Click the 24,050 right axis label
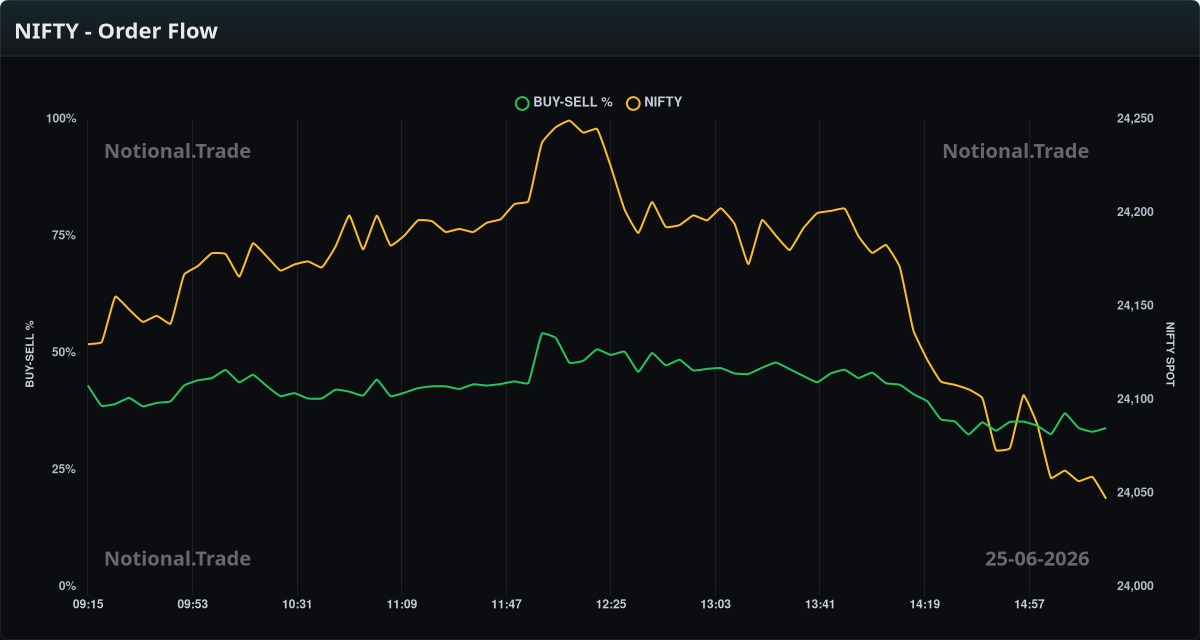 pyautogui.click(x=1134, y=493)
